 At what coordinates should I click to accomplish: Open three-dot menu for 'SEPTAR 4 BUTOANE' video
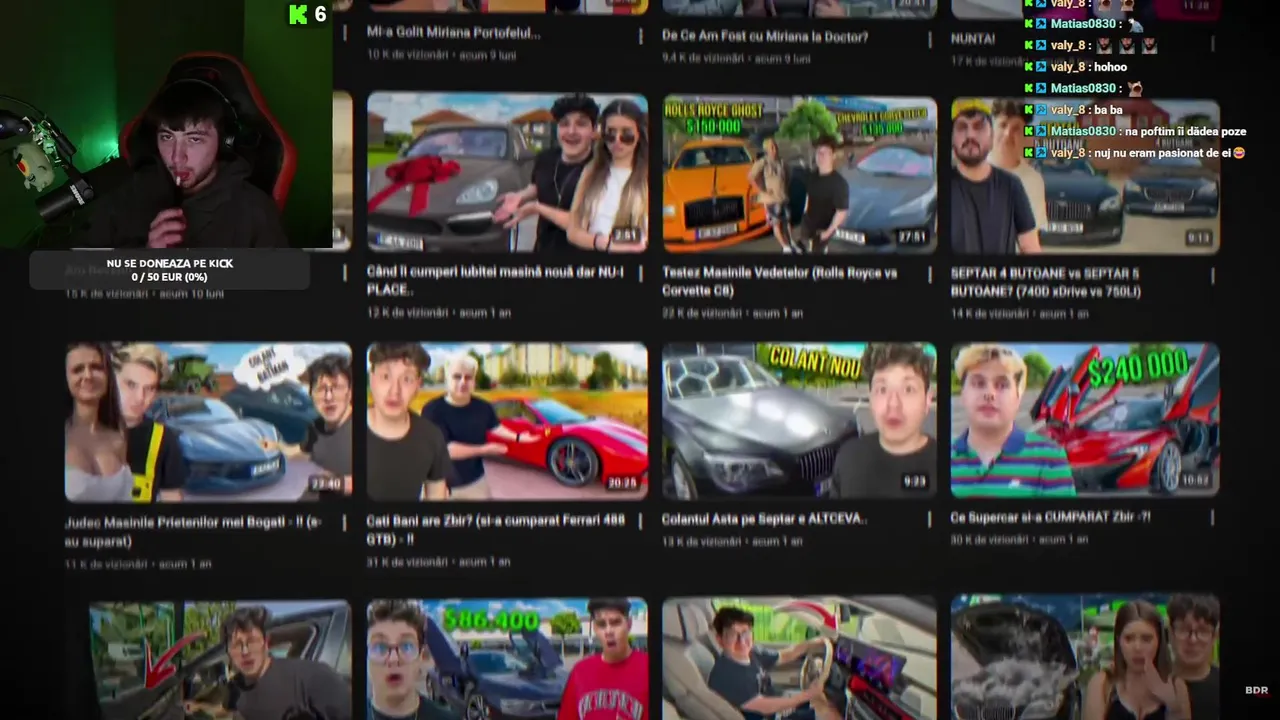1213,274
